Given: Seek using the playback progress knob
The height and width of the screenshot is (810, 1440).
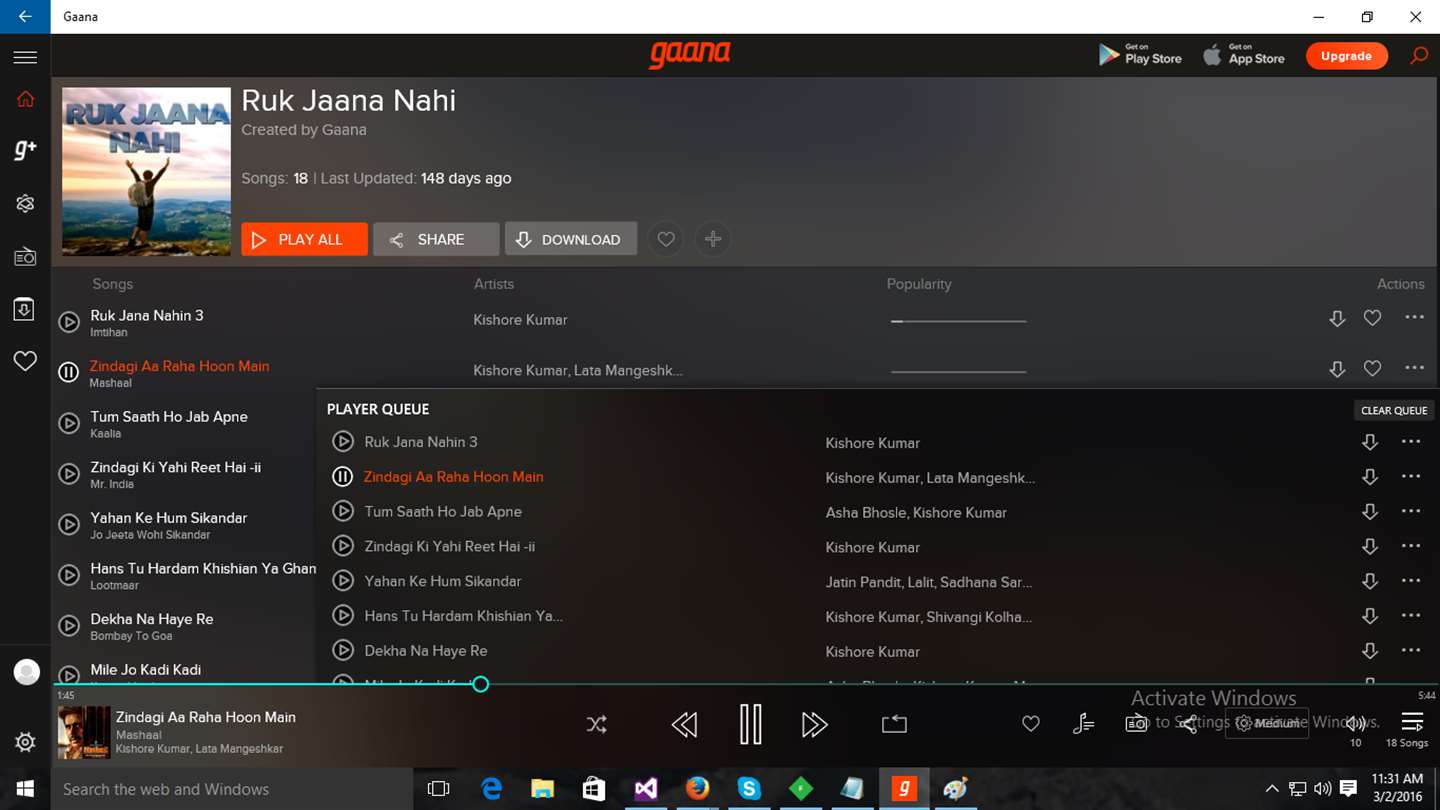Looking at the screenshot, I should (x=481, y=684).
